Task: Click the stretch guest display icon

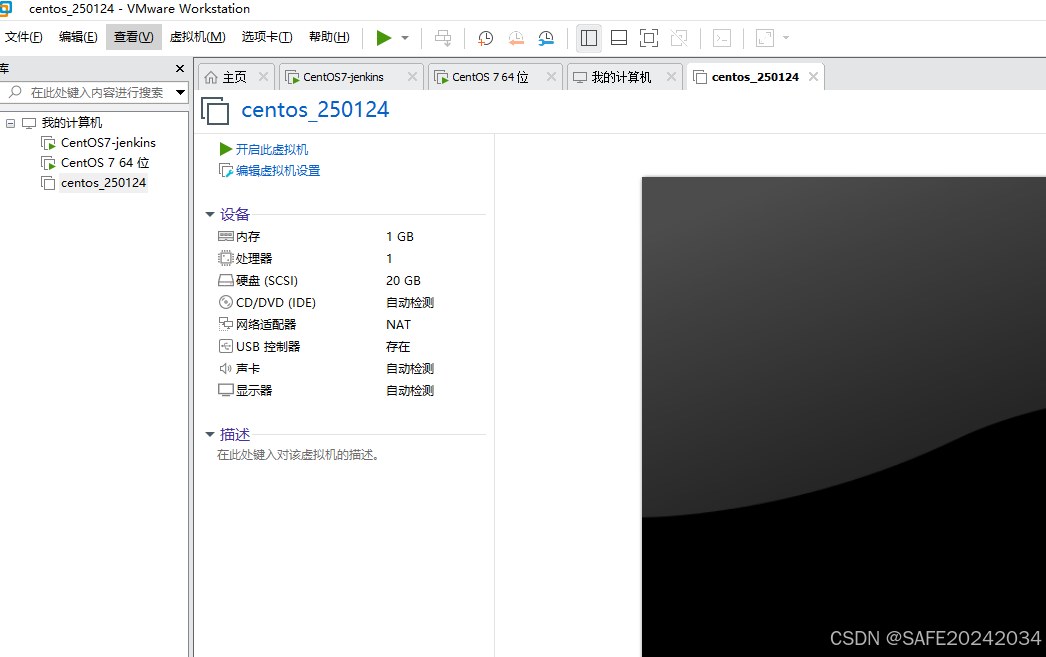Action: click(x=765, y=38)
